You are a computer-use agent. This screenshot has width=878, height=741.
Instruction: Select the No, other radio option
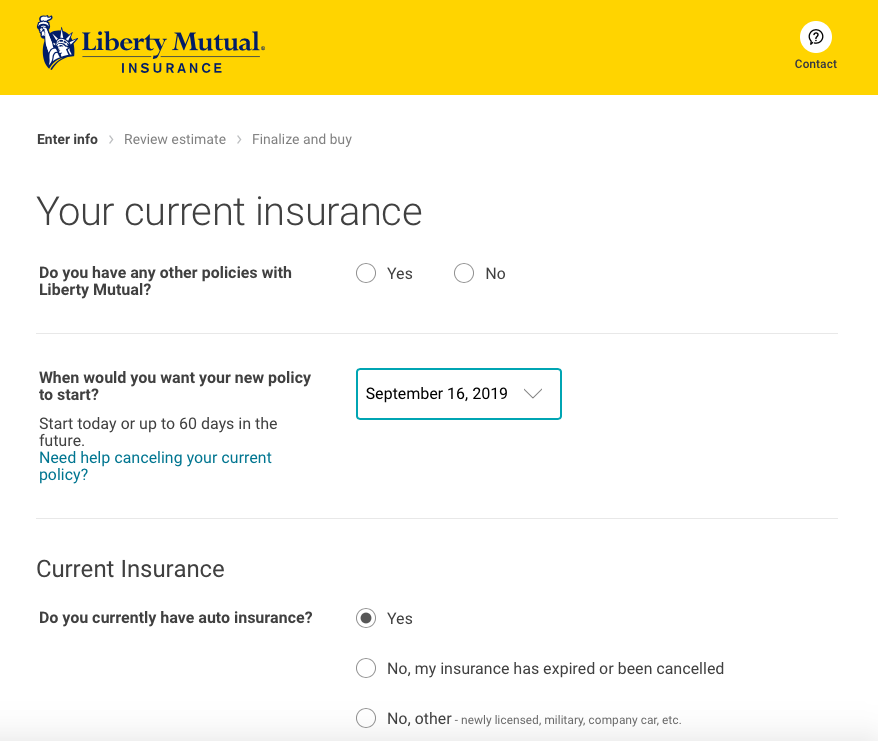click(366, 718)
